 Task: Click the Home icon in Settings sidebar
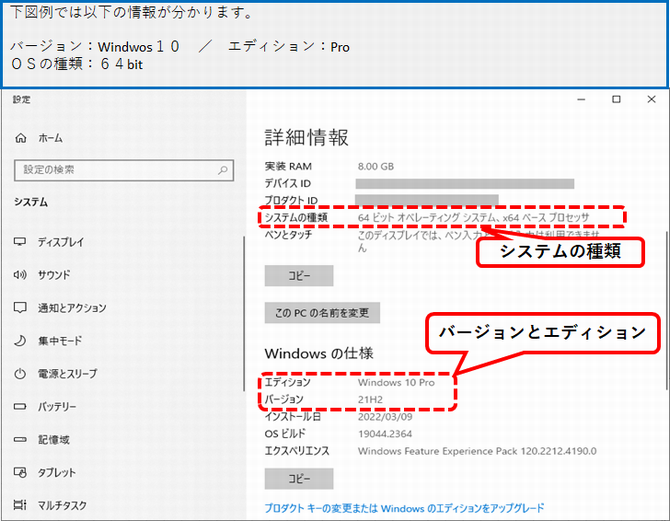[x=21, y=138]
